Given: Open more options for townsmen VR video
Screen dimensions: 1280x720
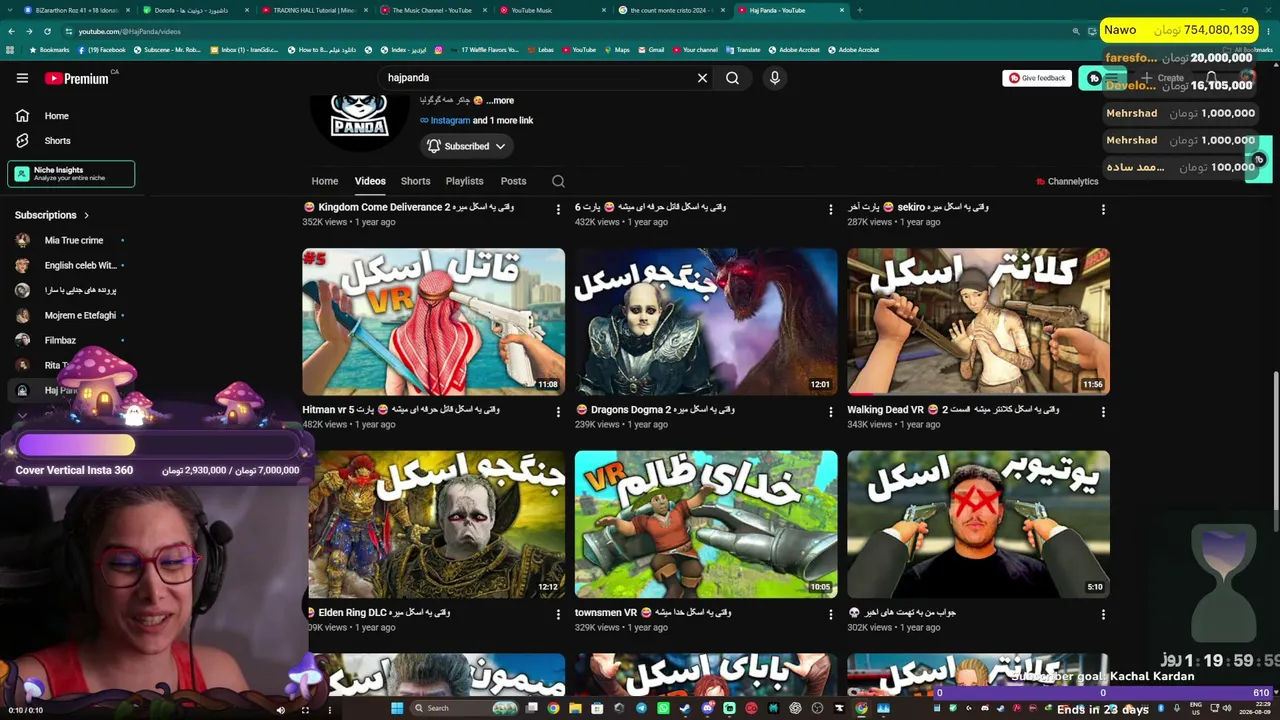Looking at the screenshot, I should (x=830, y=614).
